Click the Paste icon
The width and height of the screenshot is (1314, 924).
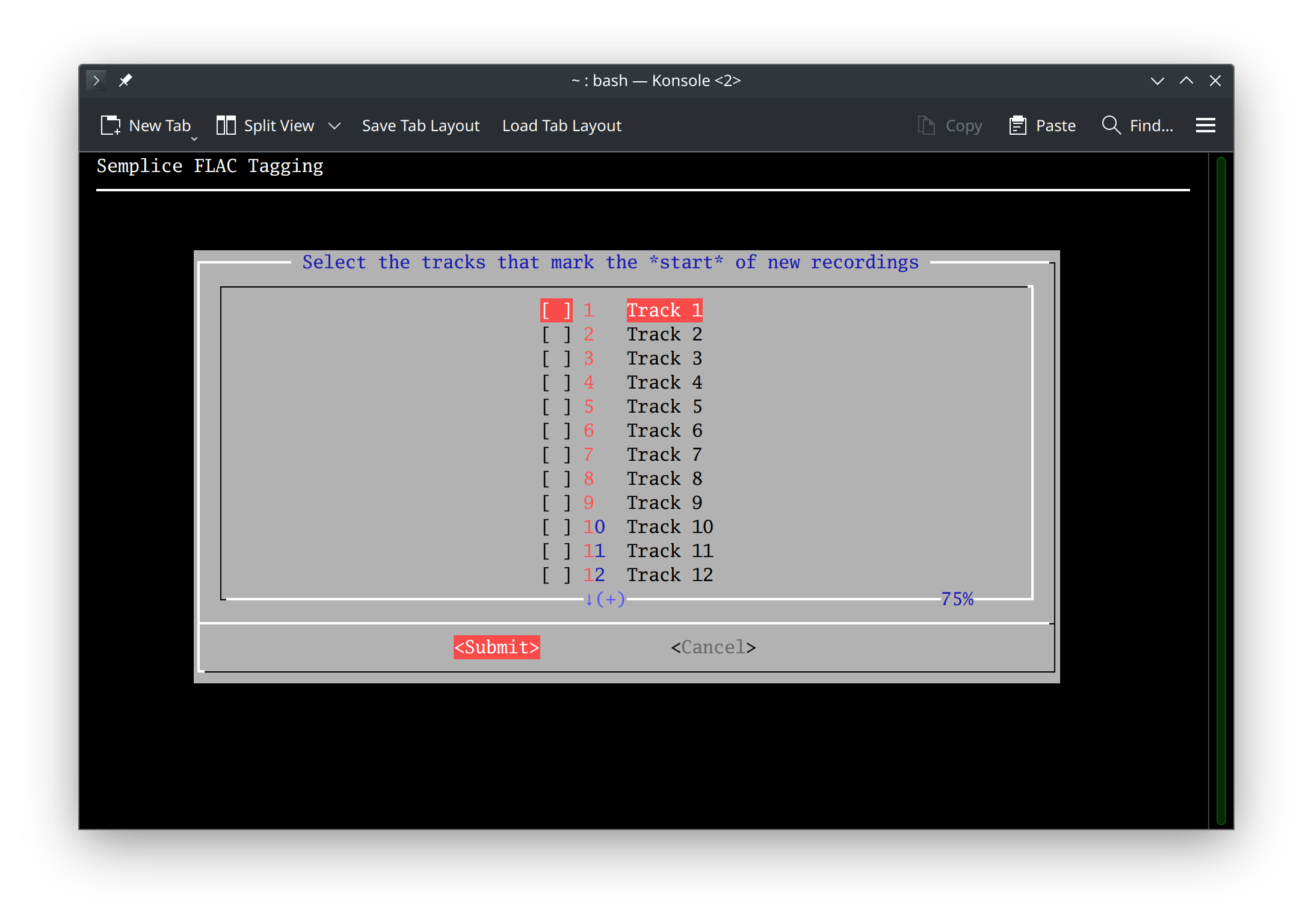(x=1017, y=125)
